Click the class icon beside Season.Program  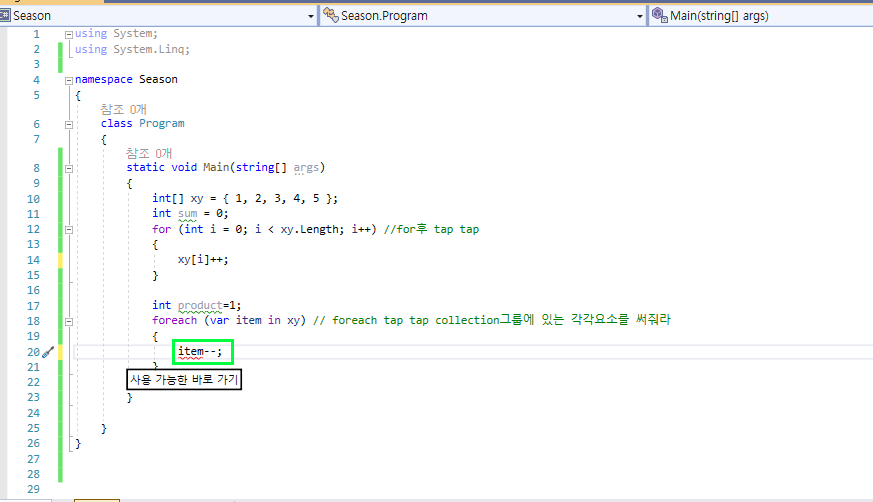point(331,15)
